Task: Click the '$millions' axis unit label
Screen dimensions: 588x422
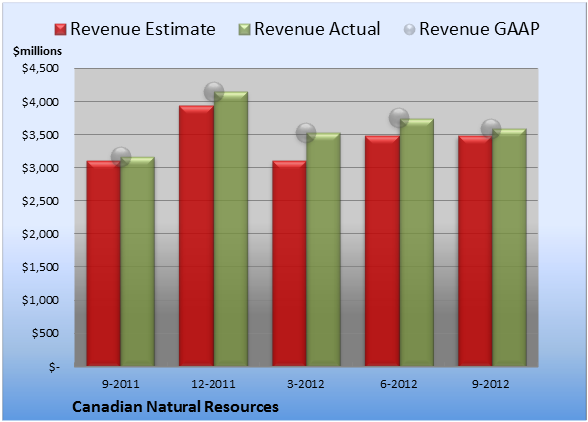Action: pyautogui.click(x=37, y=51)
